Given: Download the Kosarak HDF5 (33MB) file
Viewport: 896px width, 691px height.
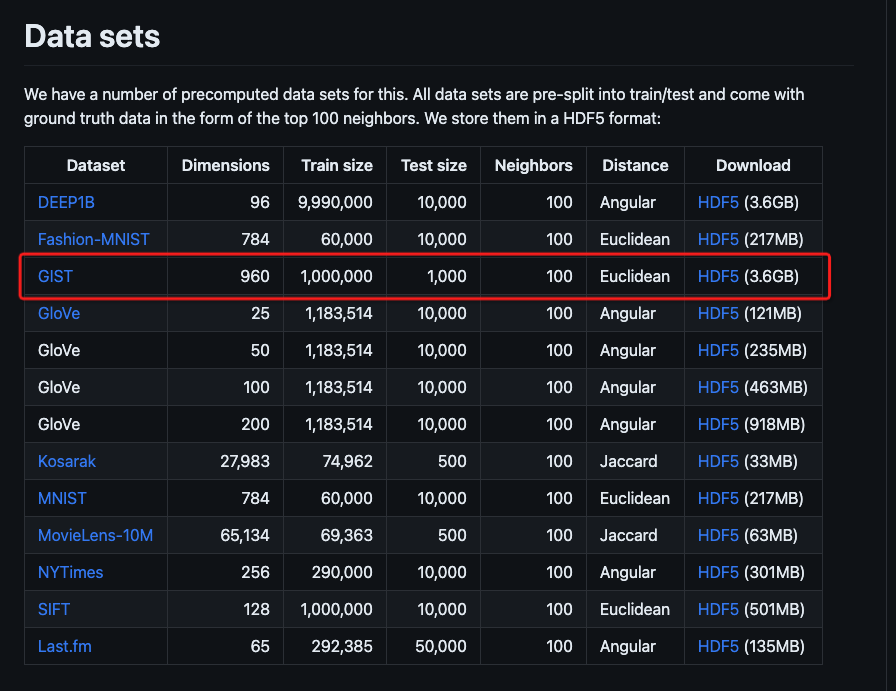Looking at the screenshot, I should [718, 461].
